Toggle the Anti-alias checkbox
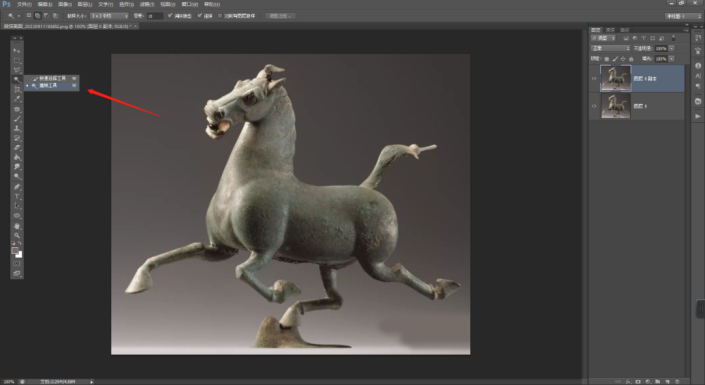The image size is (705, 385). pyautogui.click(x=170, y=16)
